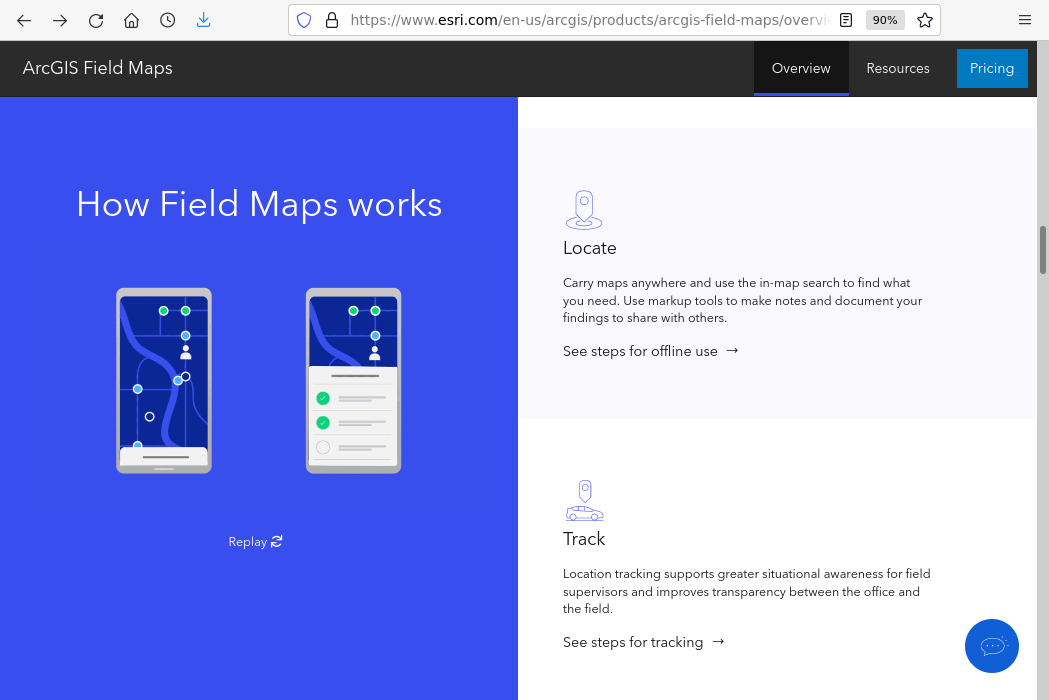Toggle reader view in the address bar
The width and height of the screenshot is (1049, 700).
[x=846, y=20]
